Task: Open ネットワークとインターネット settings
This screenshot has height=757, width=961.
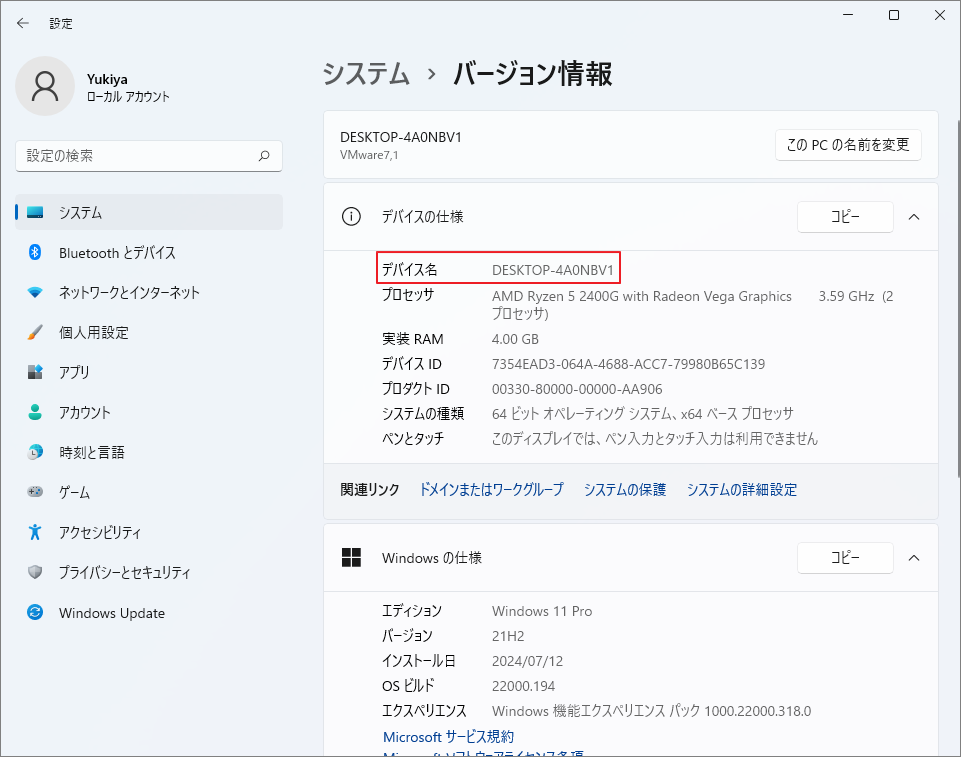Action: tap(149, 292)
